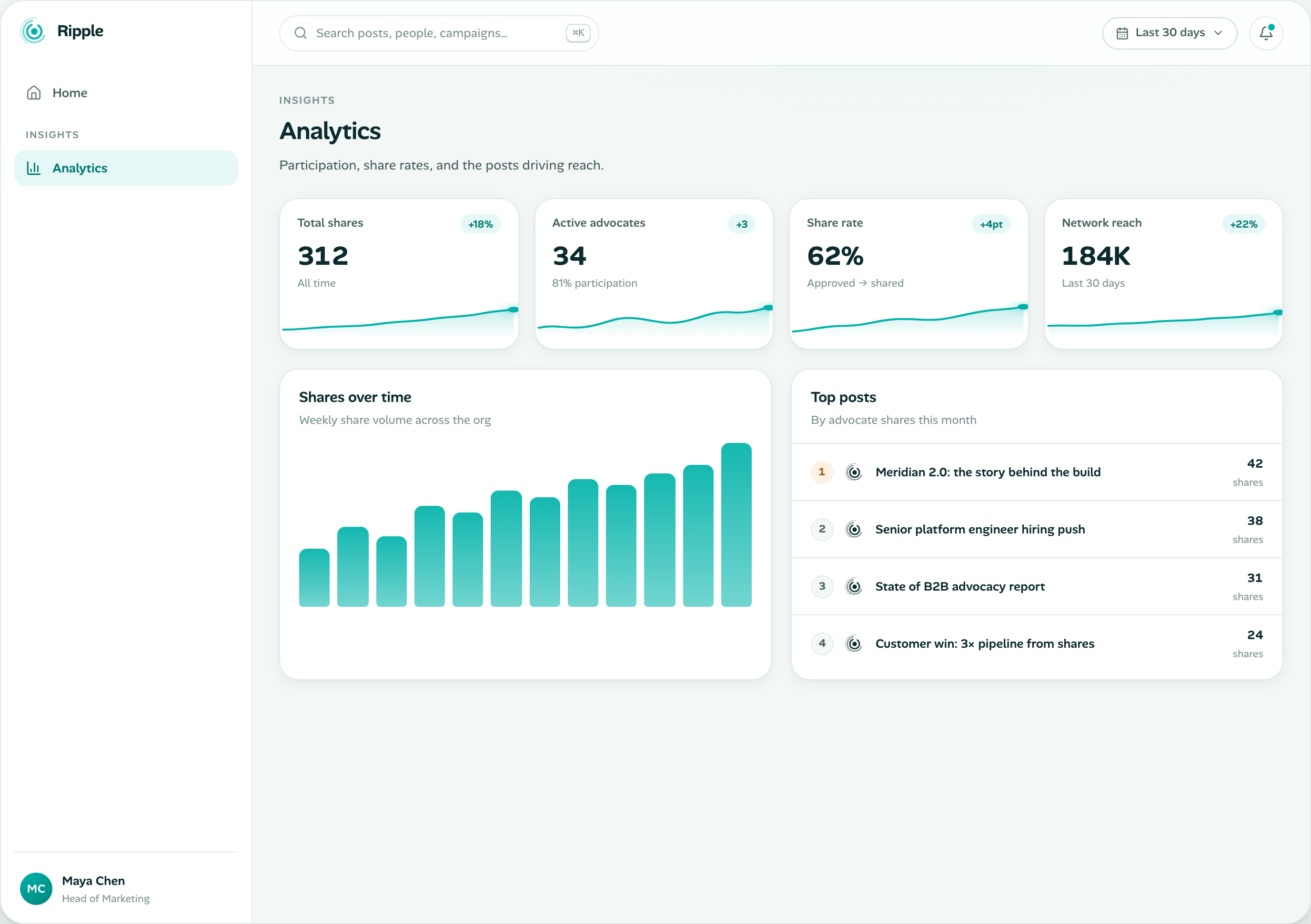Screen dimensions: 1311x924
Task: Click the ⌘K shortcut badge
Action: [x=578, y=33]
